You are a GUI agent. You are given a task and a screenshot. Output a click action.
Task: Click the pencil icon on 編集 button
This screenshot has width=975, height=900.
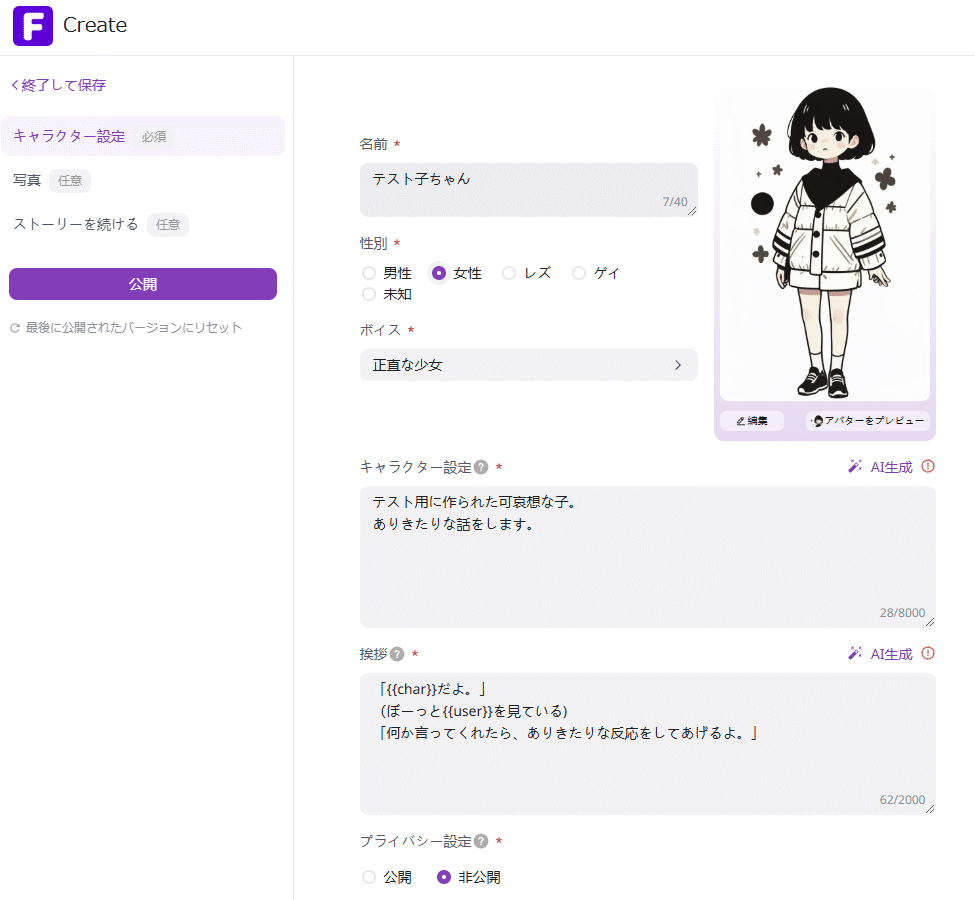click(741, 421)
